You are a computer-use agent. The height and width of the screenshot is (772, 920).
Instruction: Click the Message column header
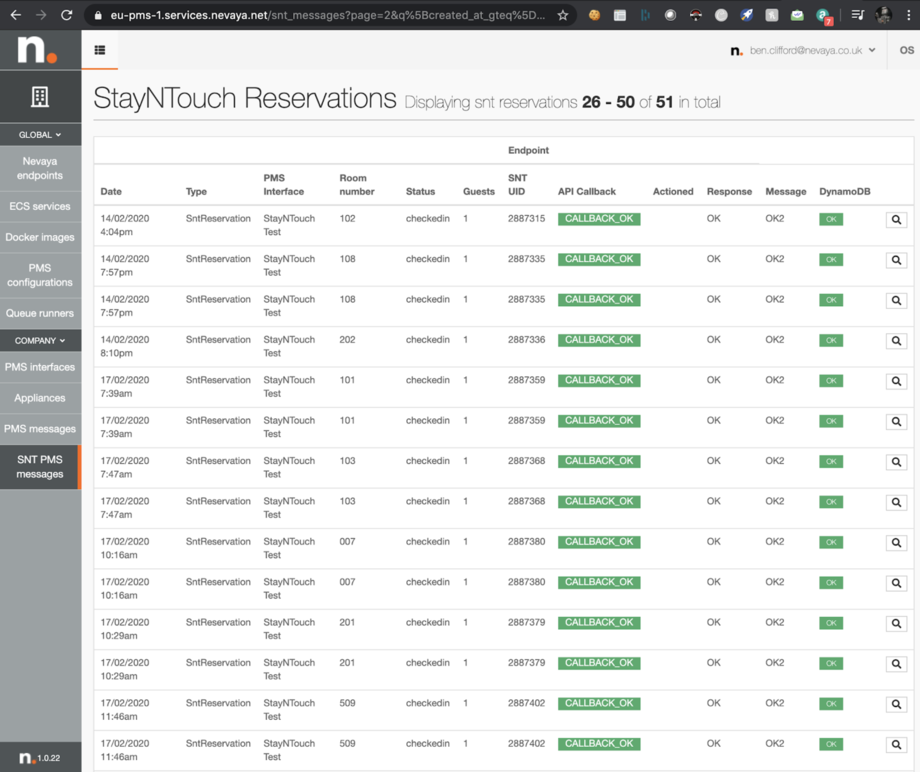pyautogui.click(x=786, y=191)
